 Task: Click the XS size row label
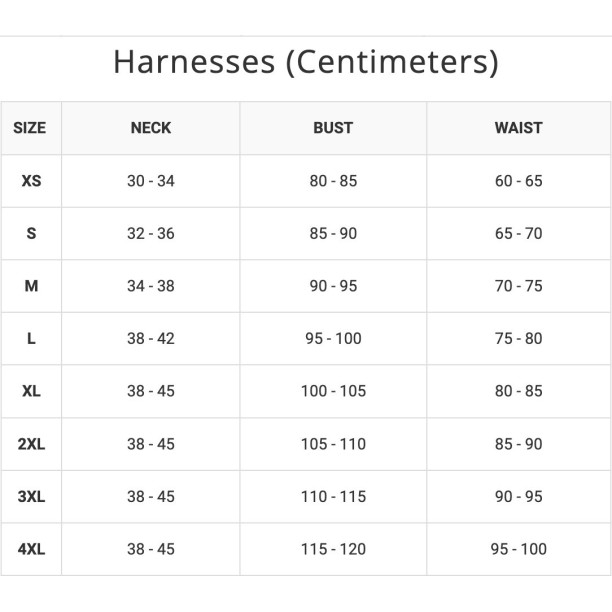(31, 181)
